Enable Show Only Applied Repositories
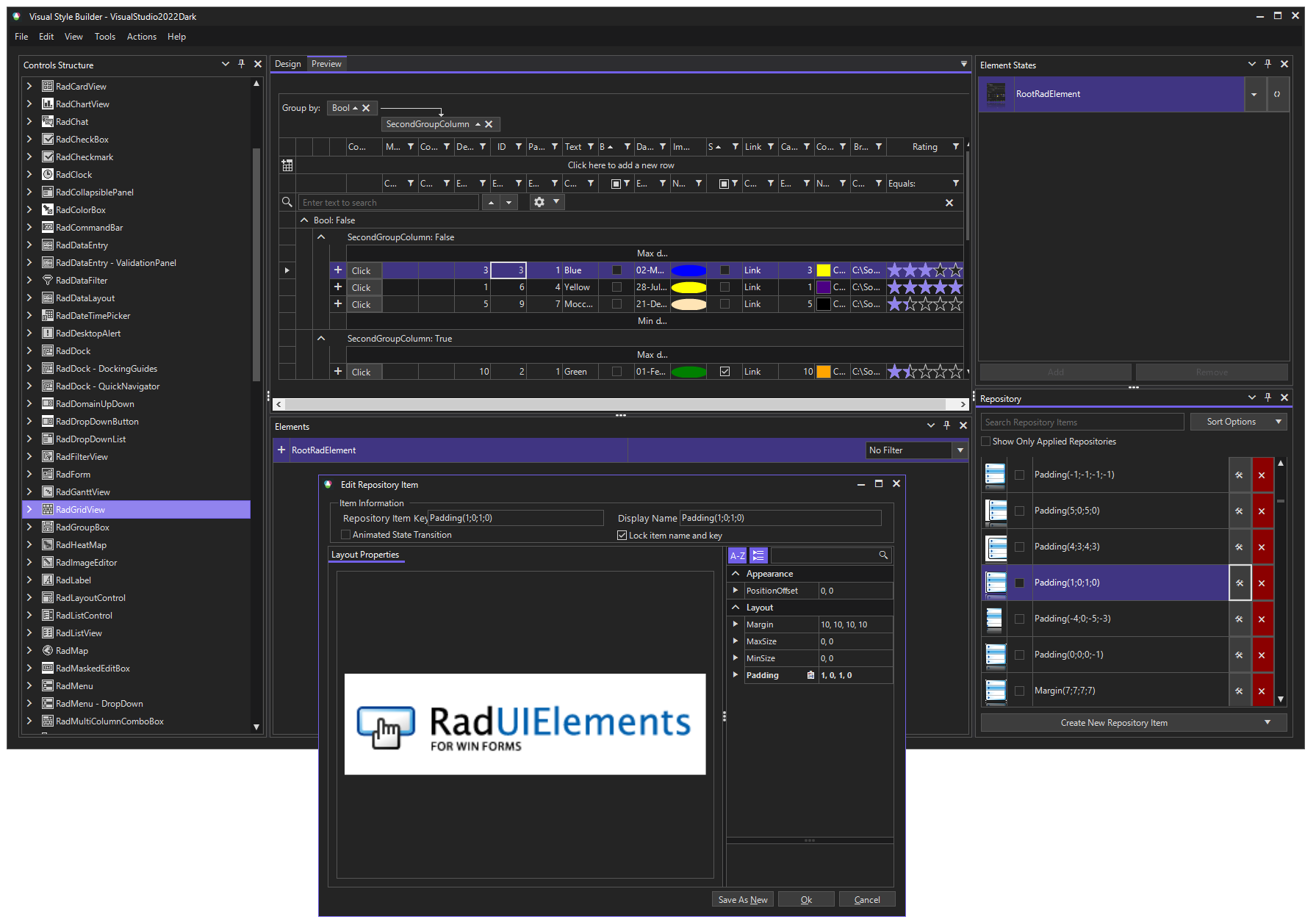 pos(985,441)
